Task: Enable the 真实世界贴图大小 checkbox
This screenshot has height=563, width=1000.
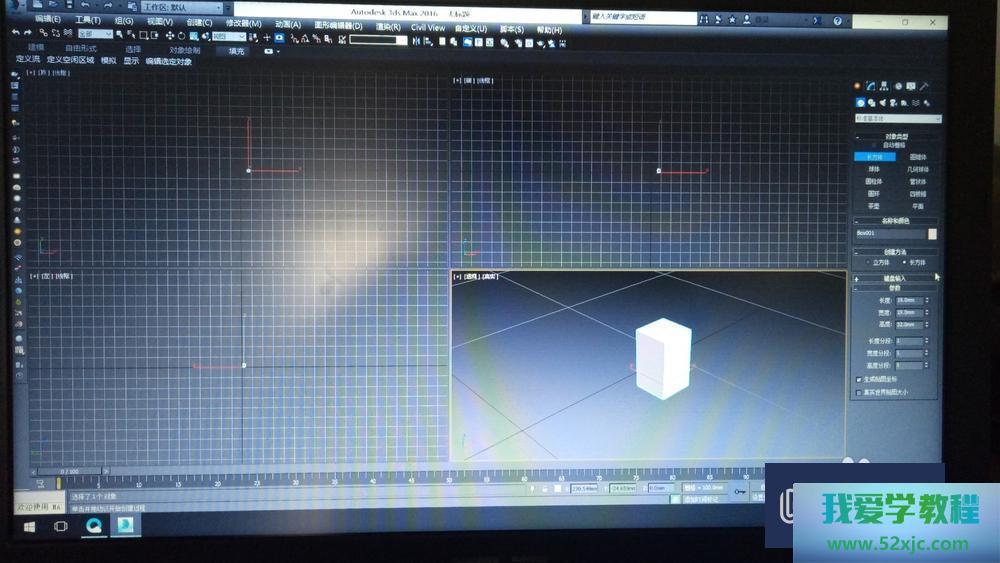Action: click(x=858, y=393)
